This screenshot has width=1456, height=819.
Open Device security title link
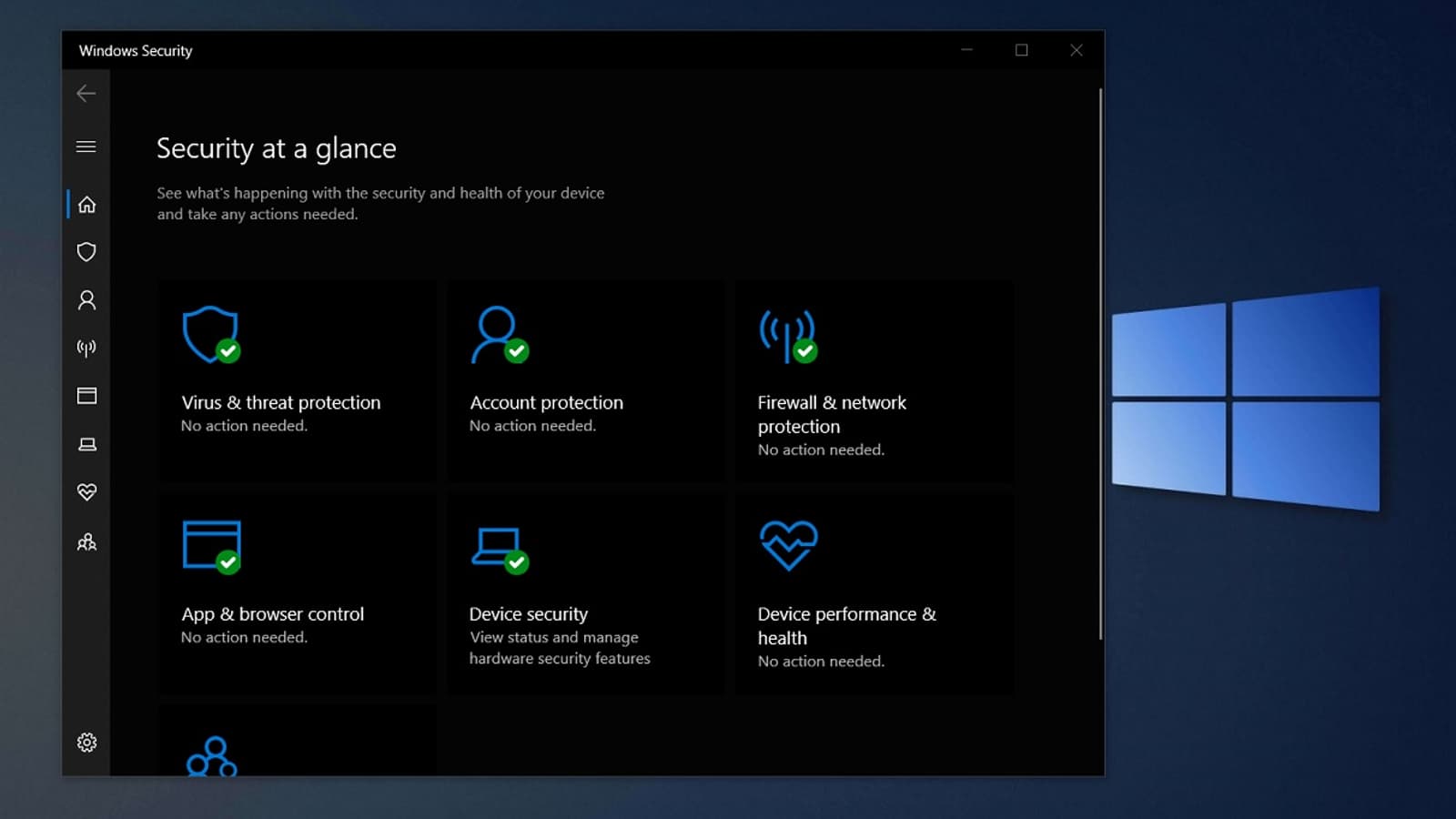[x=529, y=614]
